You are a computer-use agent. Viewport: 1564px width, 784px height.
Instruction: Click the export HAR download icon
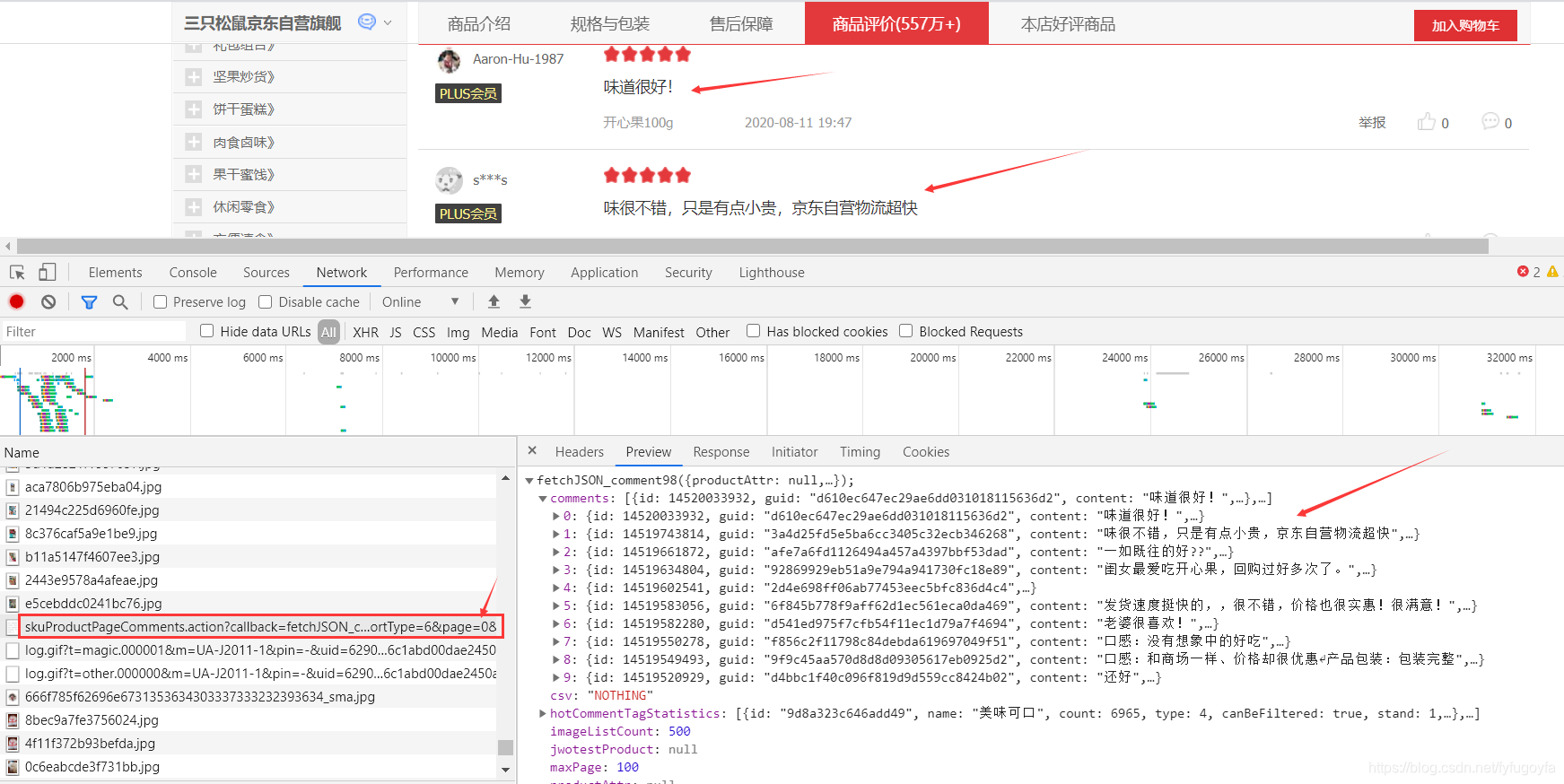click(x=526, y=301)
